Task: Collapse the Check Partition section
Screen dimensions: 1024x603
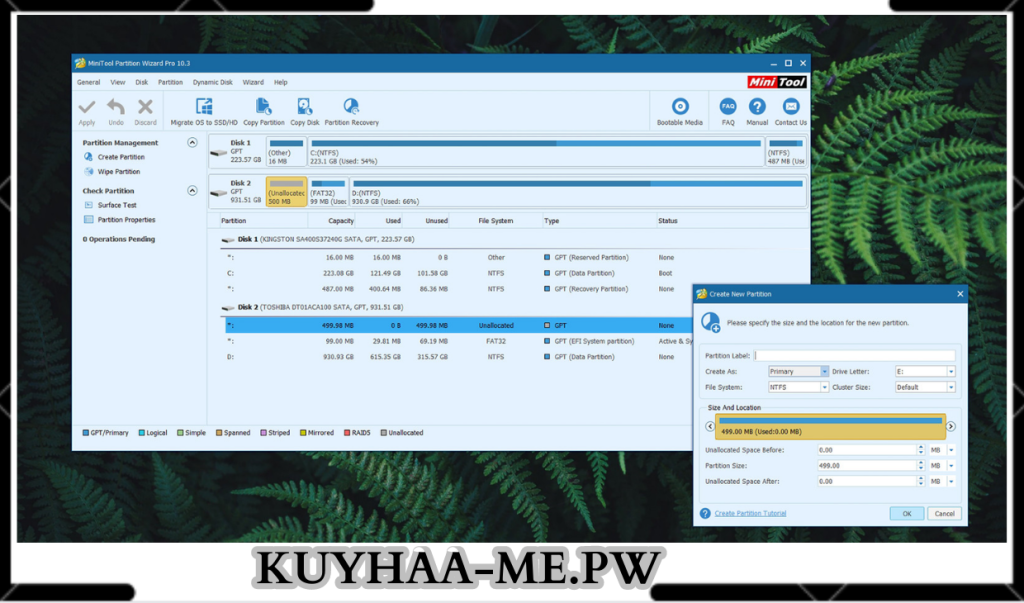Action: tap(192, 191)
